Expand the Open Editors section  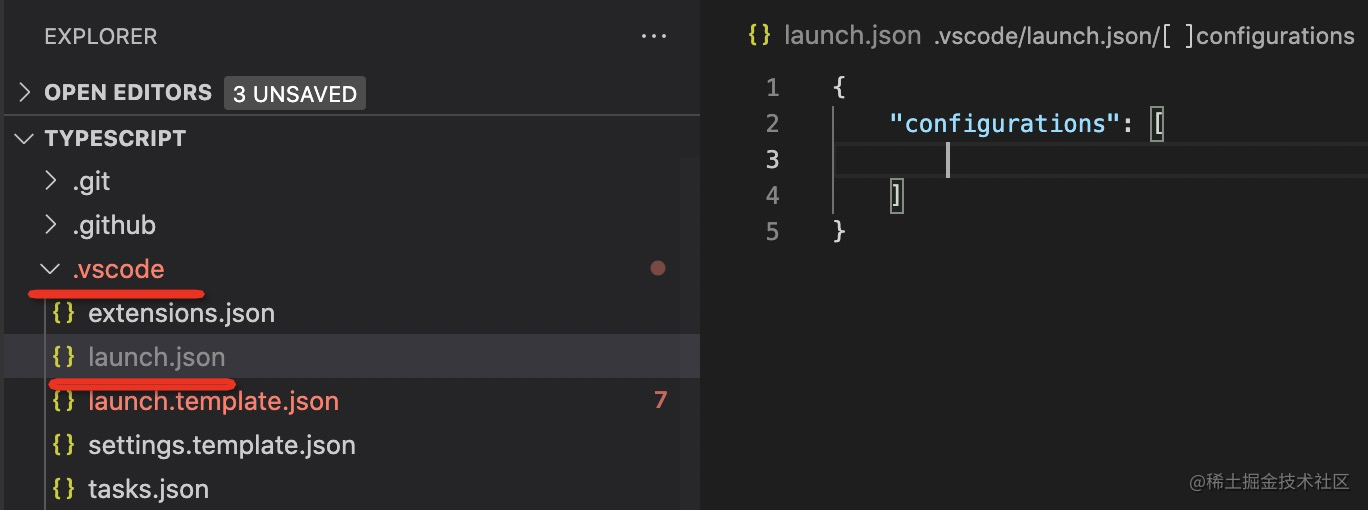24,93
